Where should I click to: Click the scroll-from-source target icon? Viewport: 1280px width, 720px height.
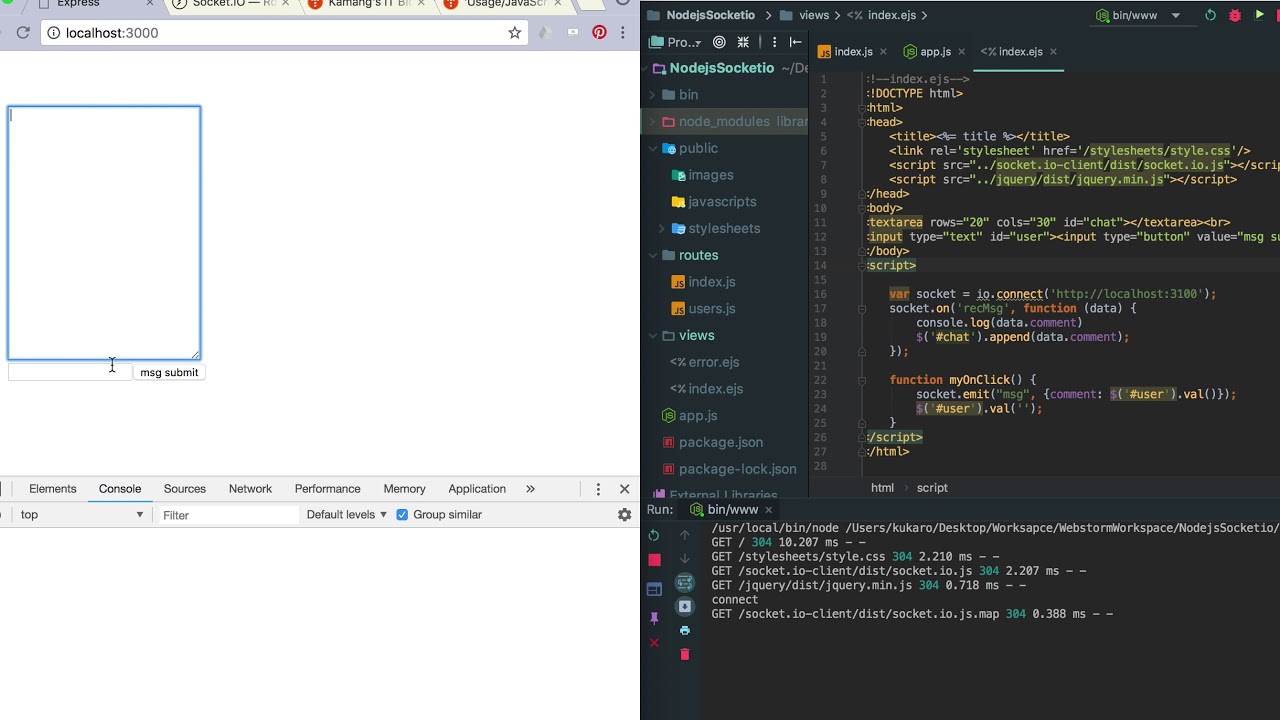[x=719, y=42]
